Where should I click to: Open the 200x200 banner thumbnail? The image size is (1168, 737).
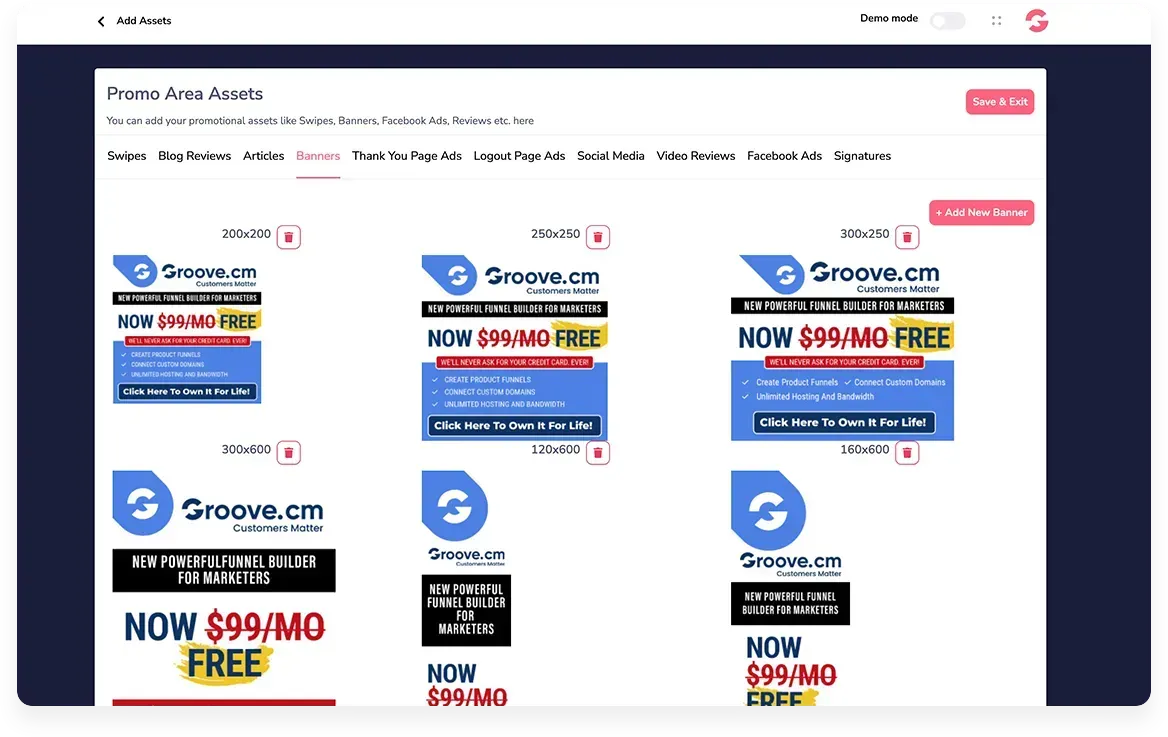187,329
